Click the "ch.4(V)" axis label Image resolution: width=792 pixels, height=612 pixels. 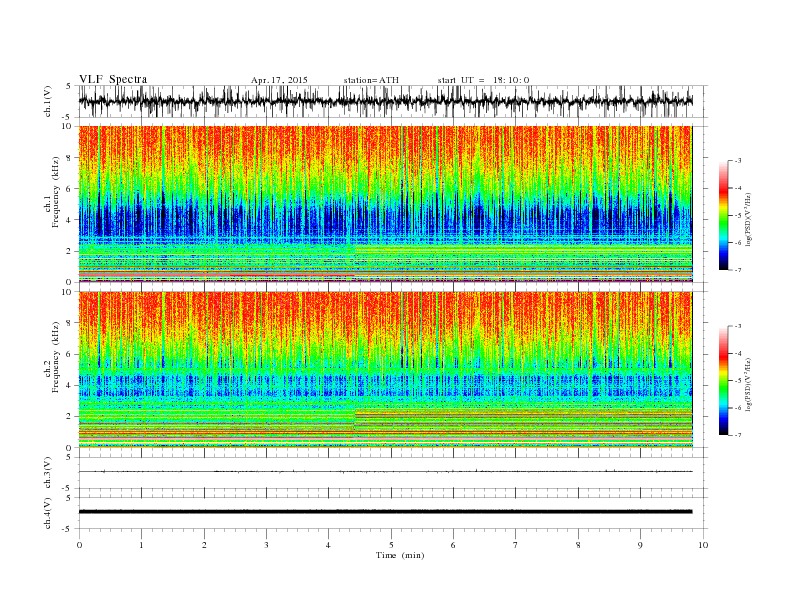(48, 513)
